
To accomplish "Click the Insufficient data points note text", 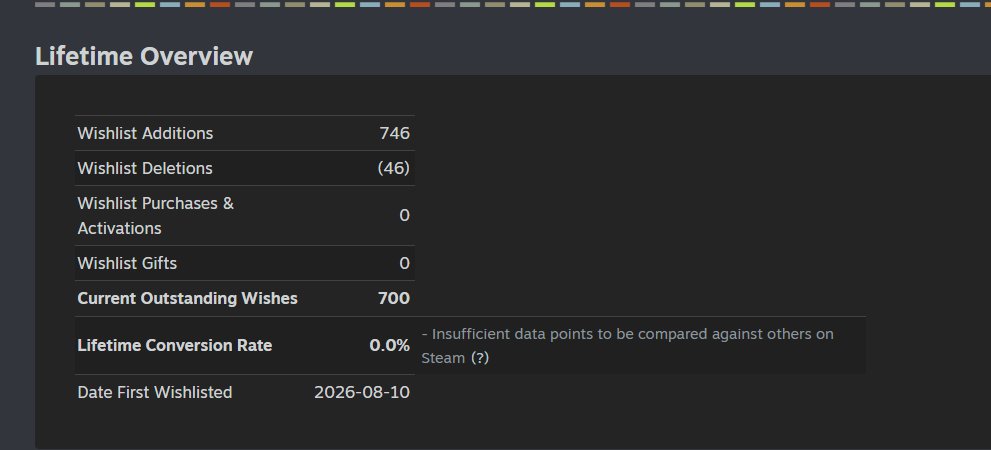I will tap(628, 346).
